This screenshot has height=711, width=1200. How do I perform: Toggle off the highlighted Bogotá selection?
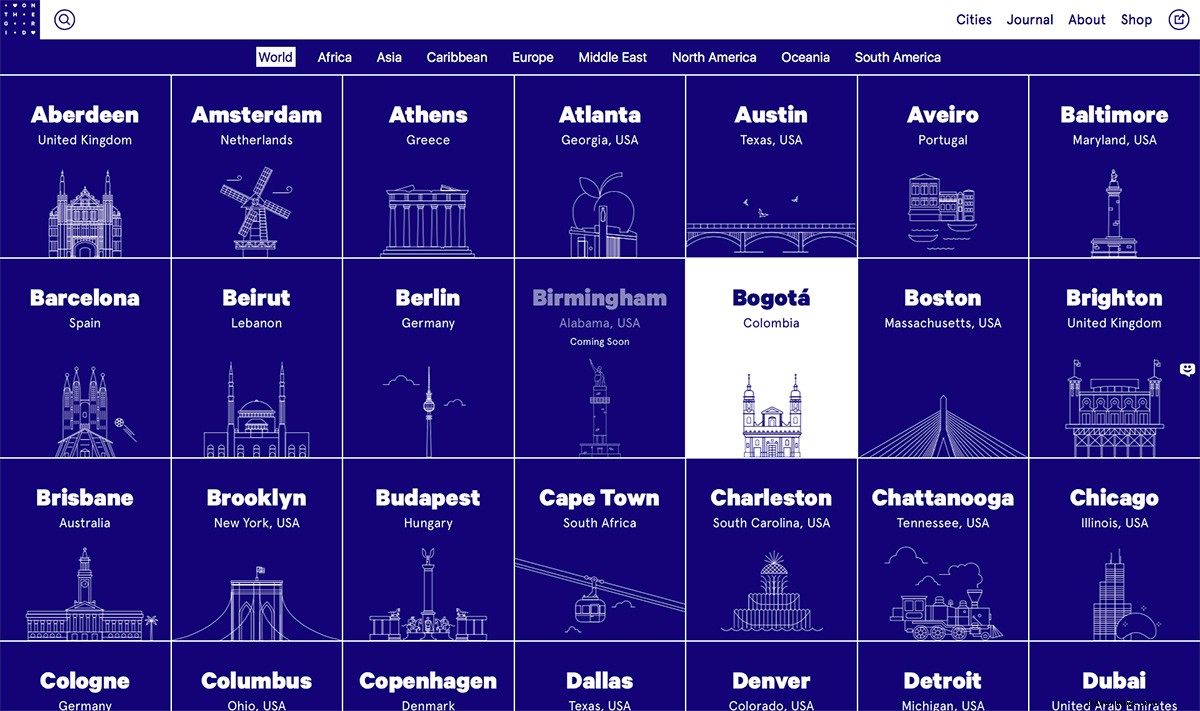(x=771, y=357)
